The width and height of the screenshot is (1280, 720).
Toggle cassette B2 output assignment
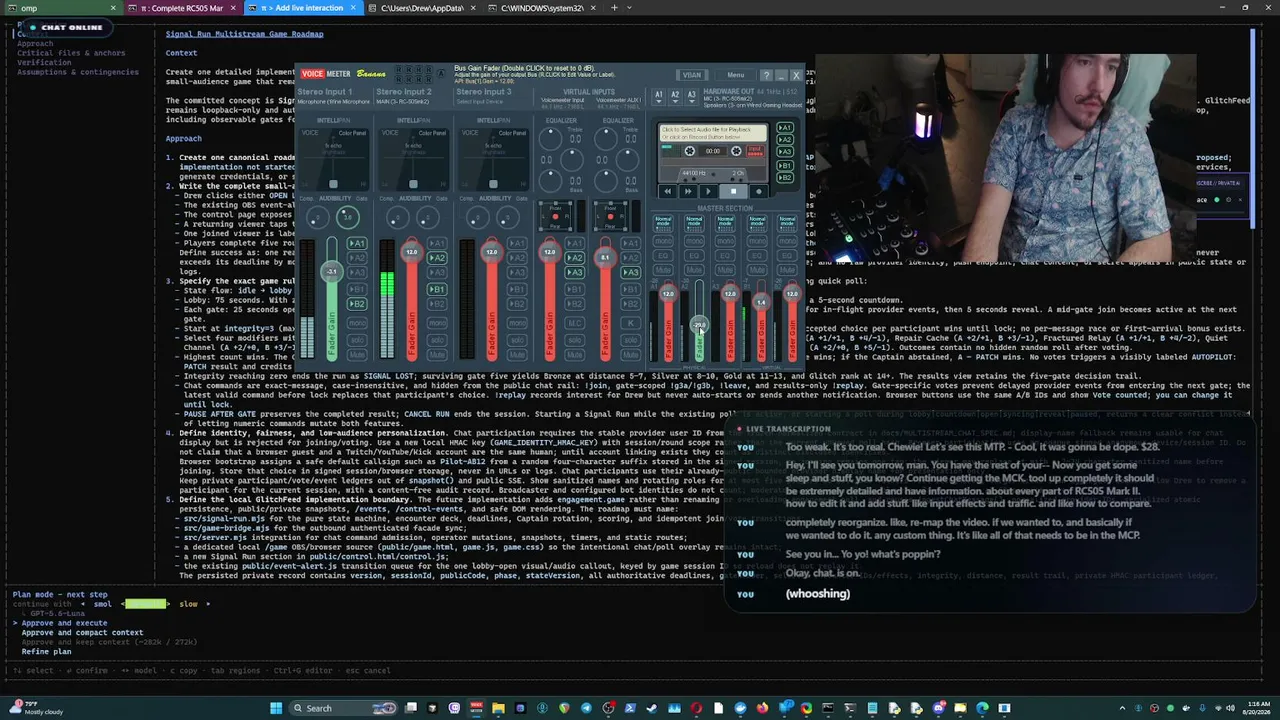[x=785, y=178]
